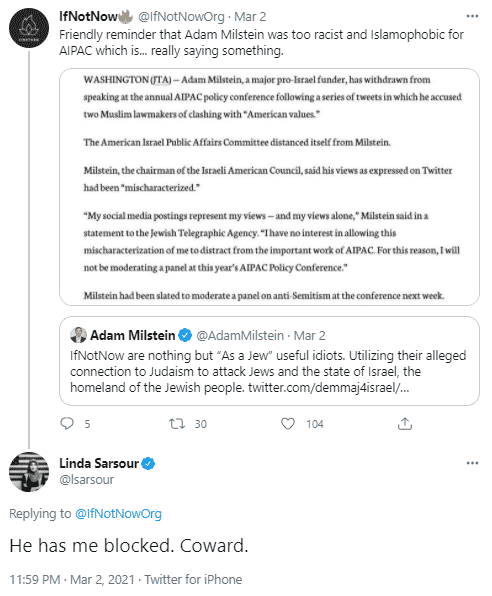Open Adam Milstein's quoted tweet card
This screenshot has width=492, height=596.
pos(269,361)
